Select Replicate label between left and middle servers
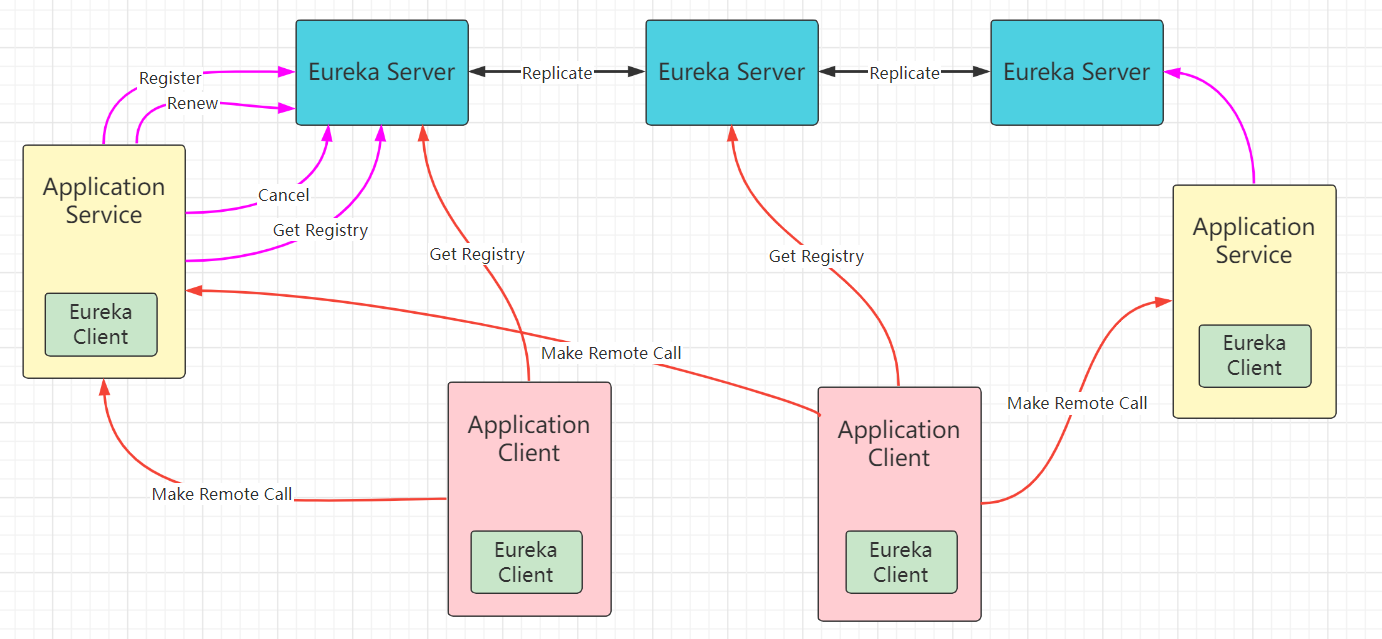 (557, 73)
